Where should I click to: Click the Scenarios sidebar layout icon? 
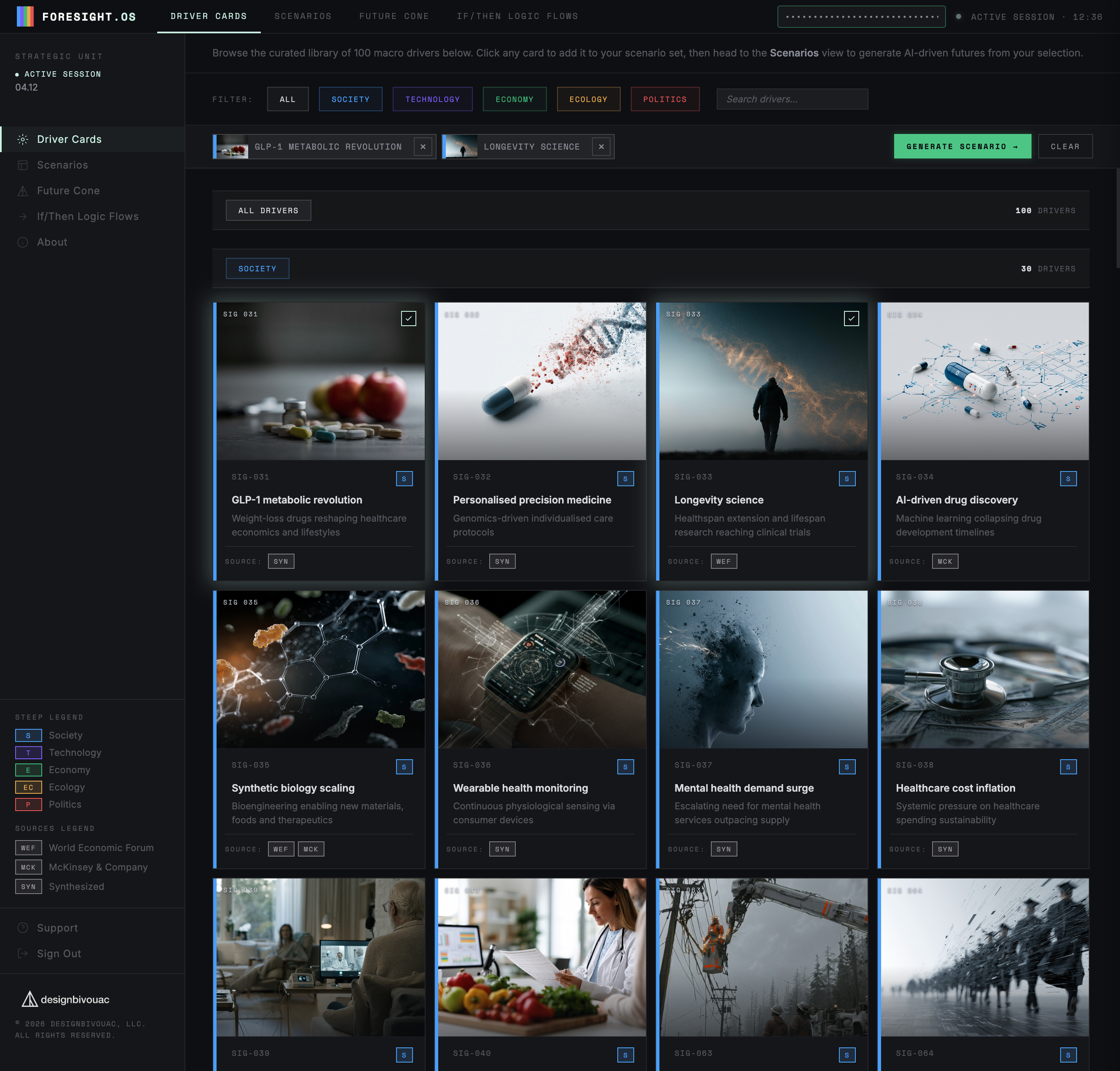23,165
